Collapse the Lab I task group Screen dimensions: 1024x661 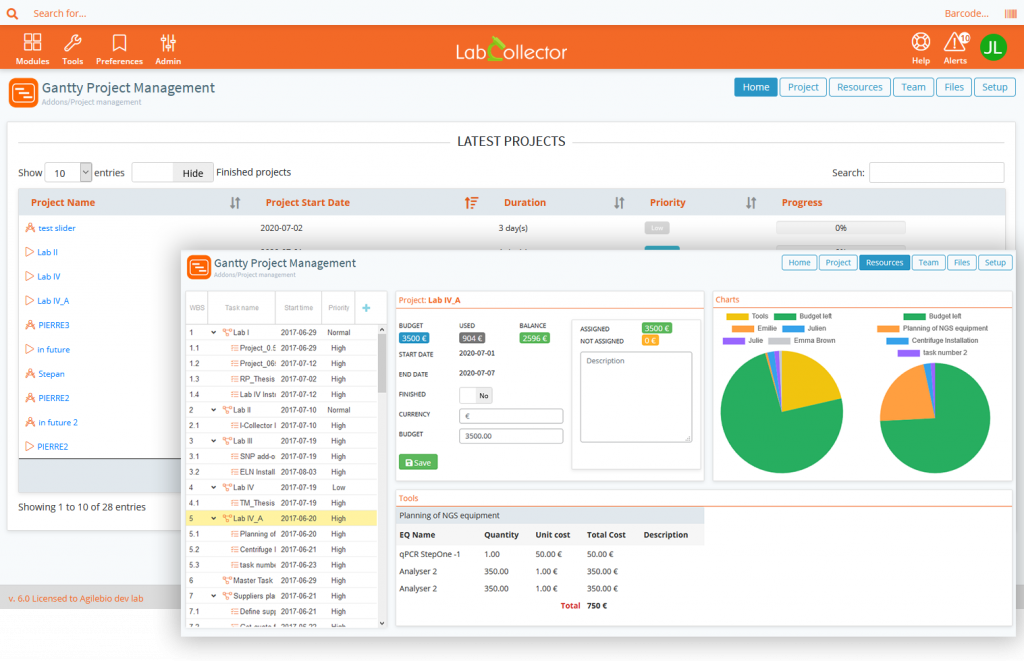(x=213, y=332)
